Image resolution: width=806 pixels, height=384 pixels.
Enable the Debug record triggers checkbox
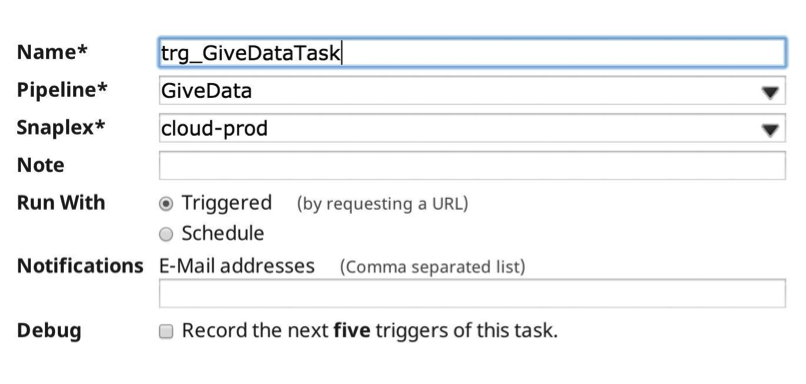point(166,332)
